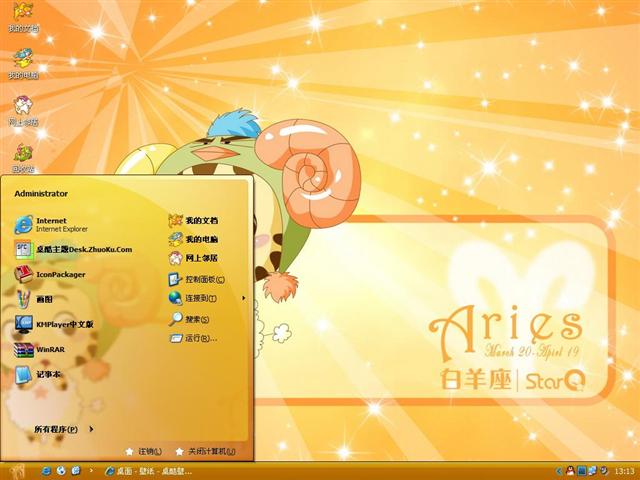Screen dimensions: 640x480
Task: Click the QQ penguin tray icon
Action: coord(570,470)
